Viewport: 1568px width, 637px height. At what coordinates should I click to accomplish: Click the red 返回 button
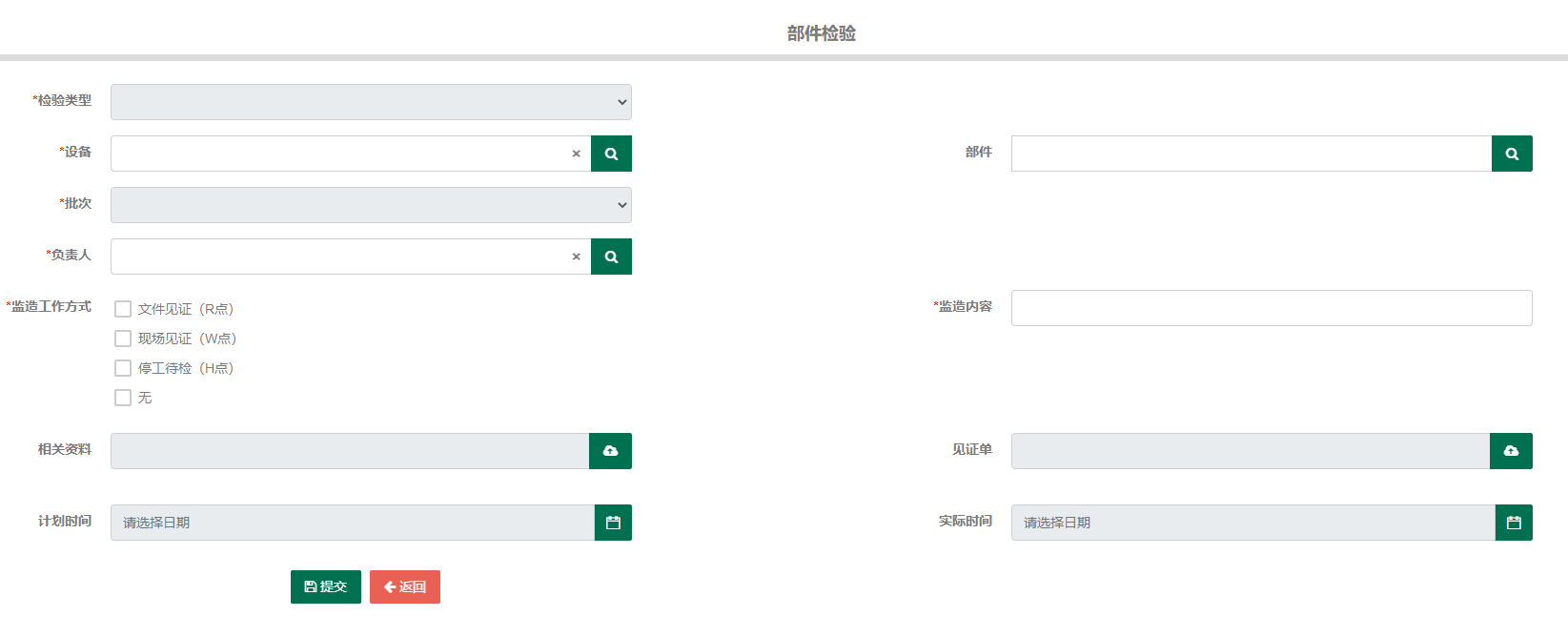tap(405, 586)
